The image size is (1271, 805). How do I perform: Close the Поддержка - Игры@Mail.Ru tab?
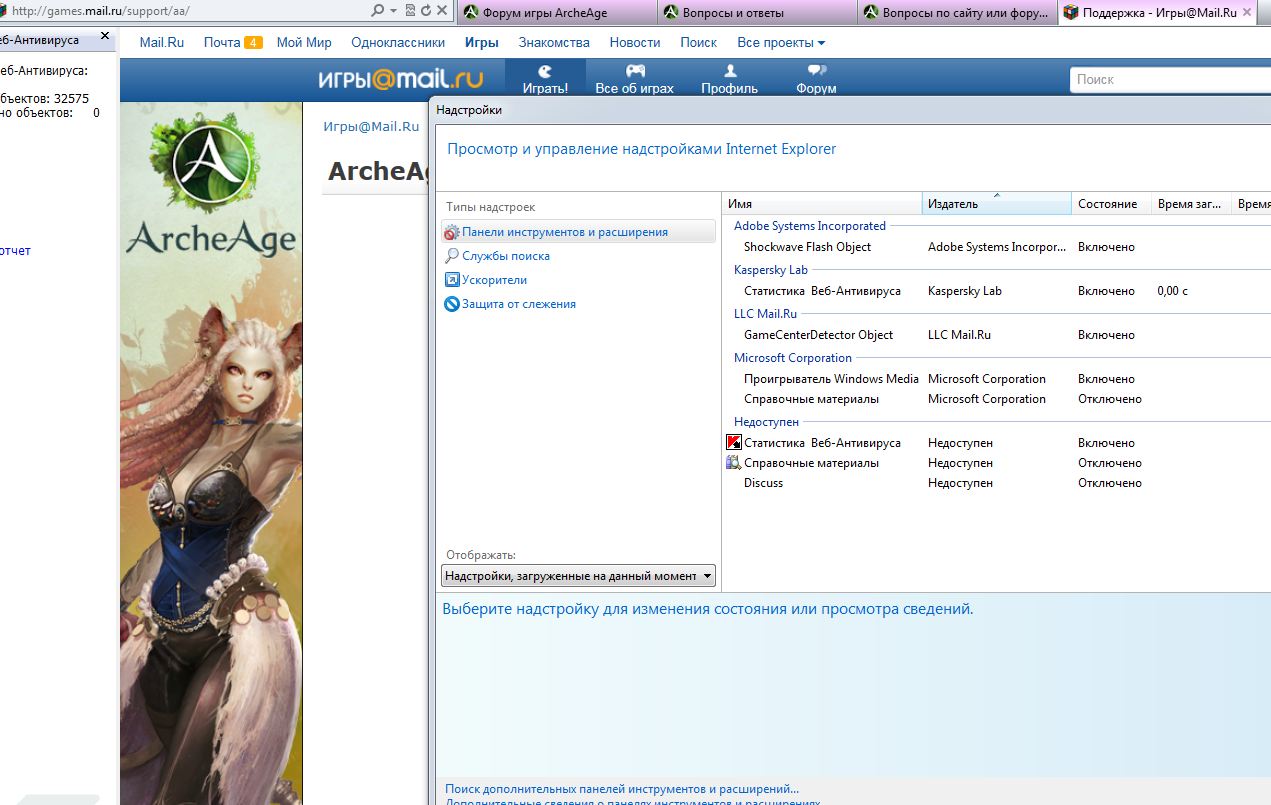1246,12
